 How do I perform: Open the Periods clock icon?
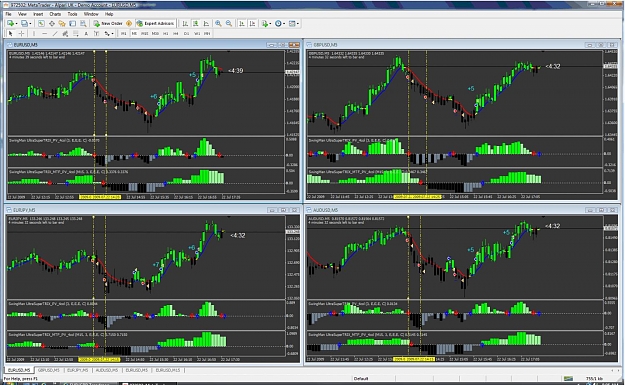tap(278, 24)
